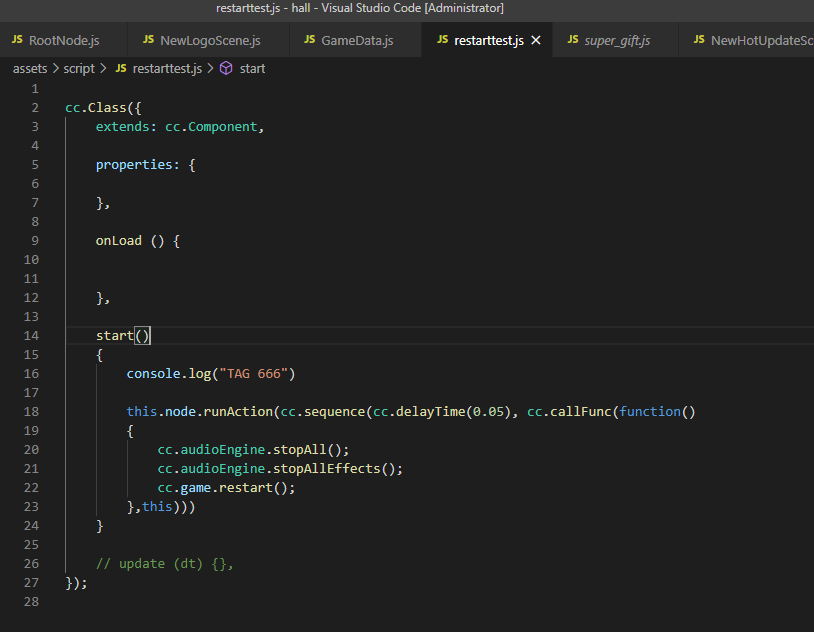Click cc.sequence on line 18

(323, 411)
